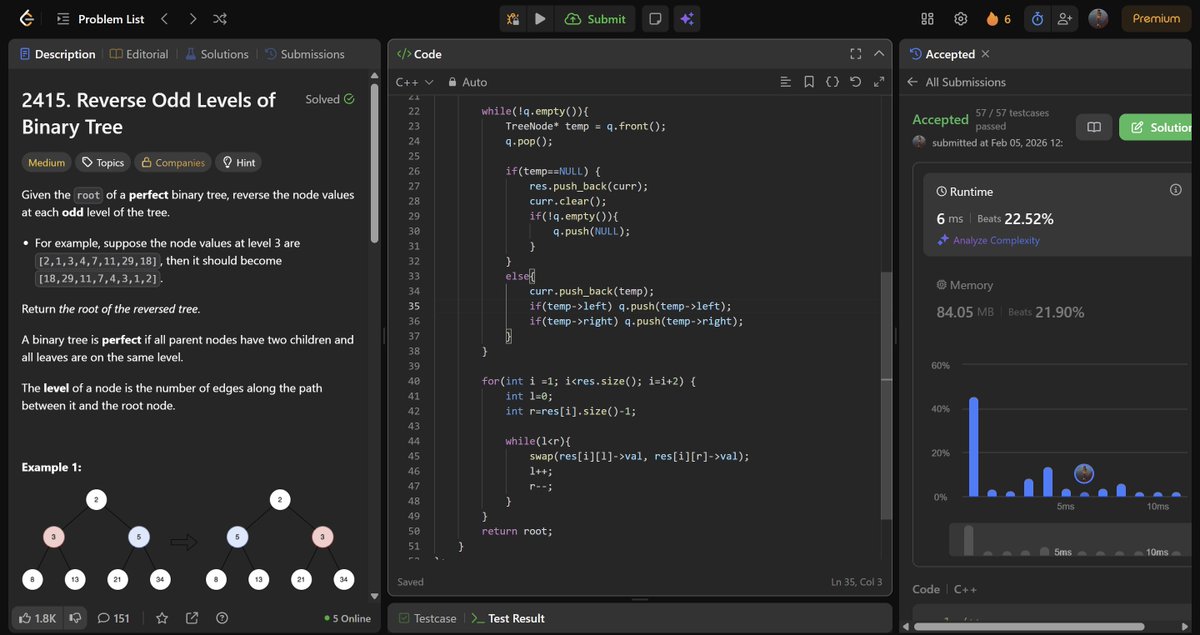Expand the Companies tag

pyautogui.click(x=173, y=162)
